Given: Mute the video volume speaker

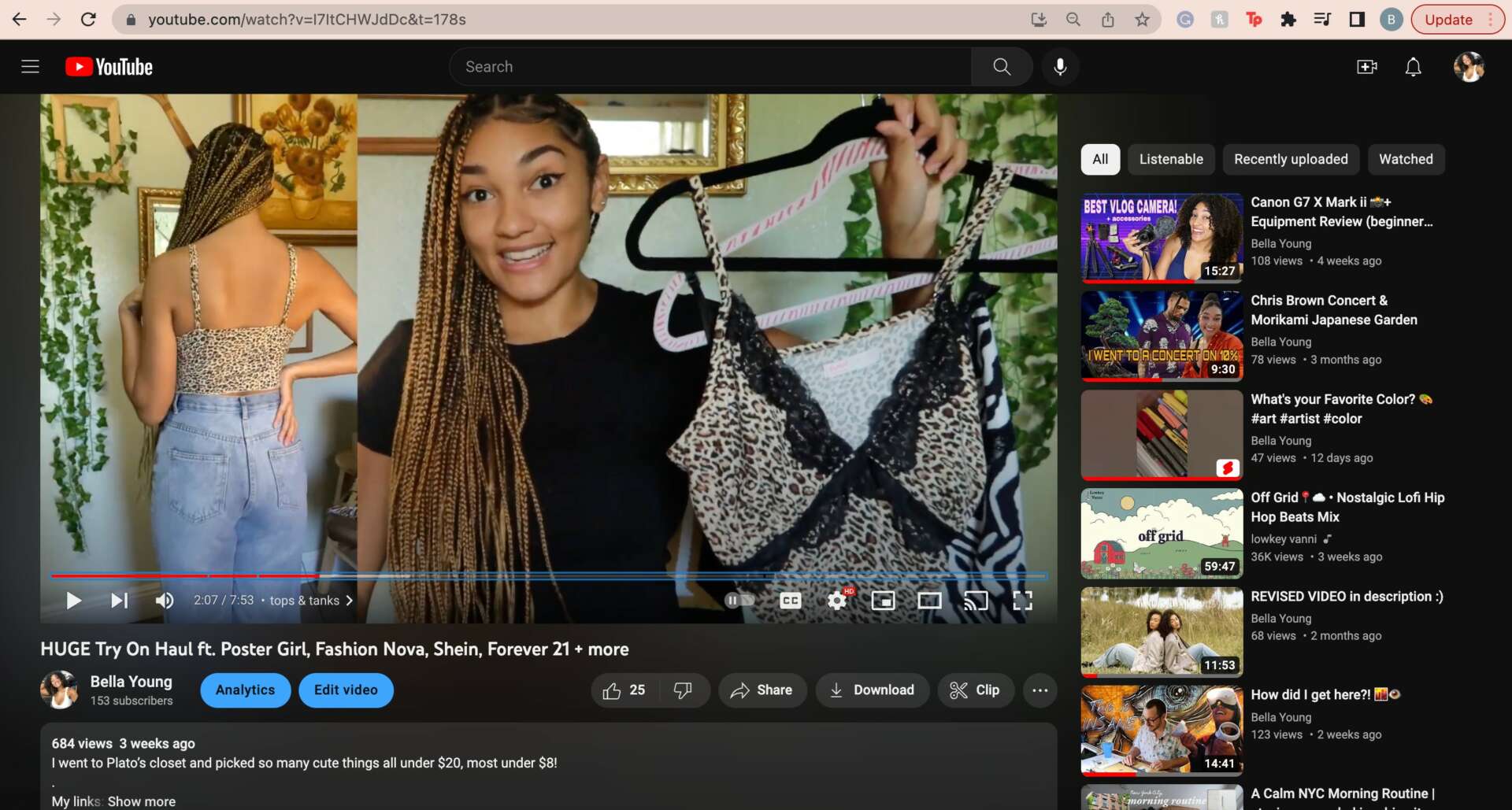Looking at the screenshot, I should coord(165,601).
